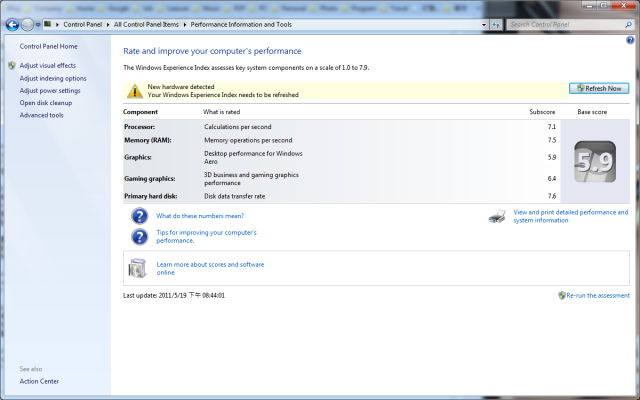
Task: Open Tips for improving your computer's performance
Action: [207, 236]
